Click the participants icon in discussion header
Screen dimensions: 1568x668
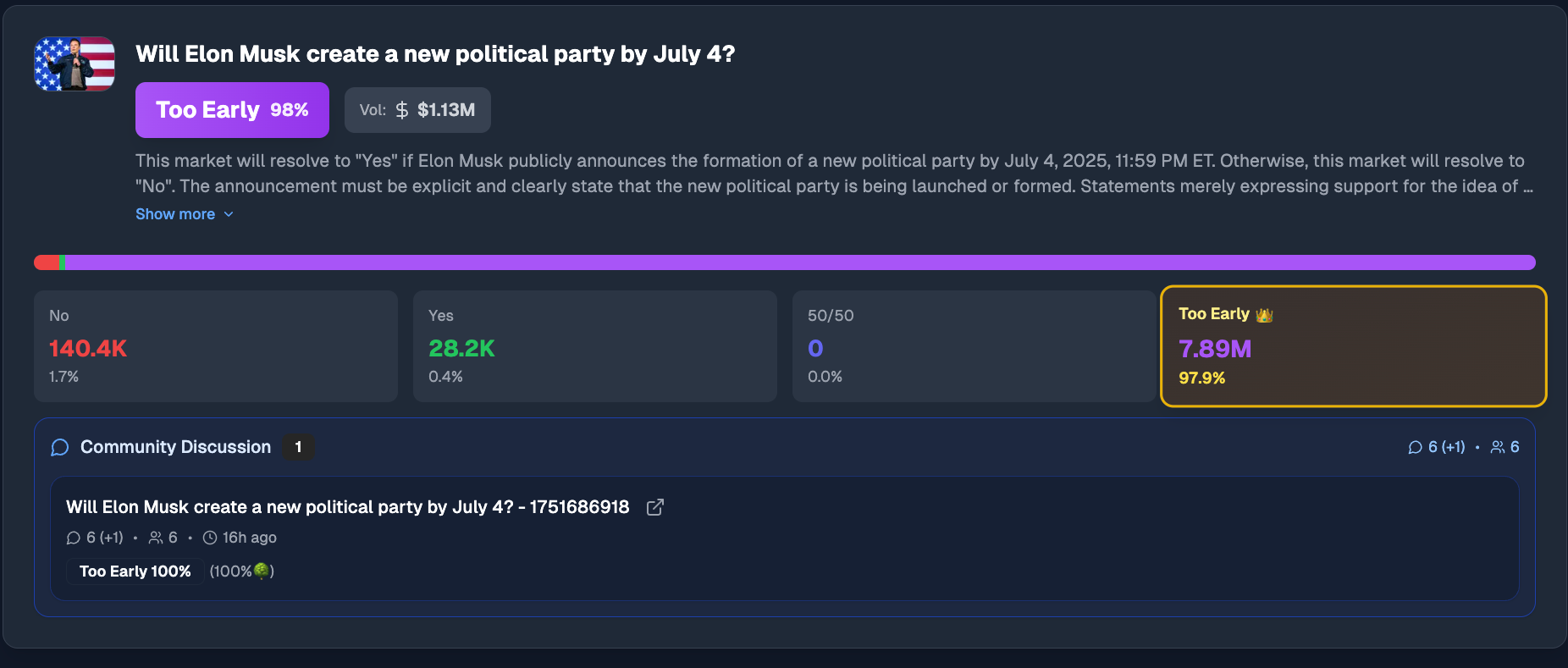click(x=1498, y=447)
